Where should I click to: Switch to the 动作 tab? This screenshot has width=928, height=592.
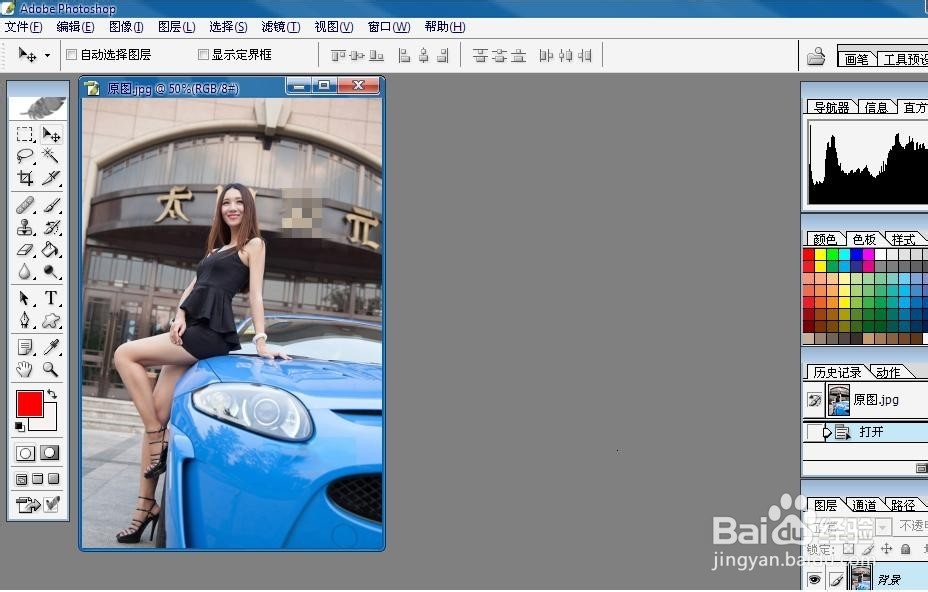tap(888, 372)
